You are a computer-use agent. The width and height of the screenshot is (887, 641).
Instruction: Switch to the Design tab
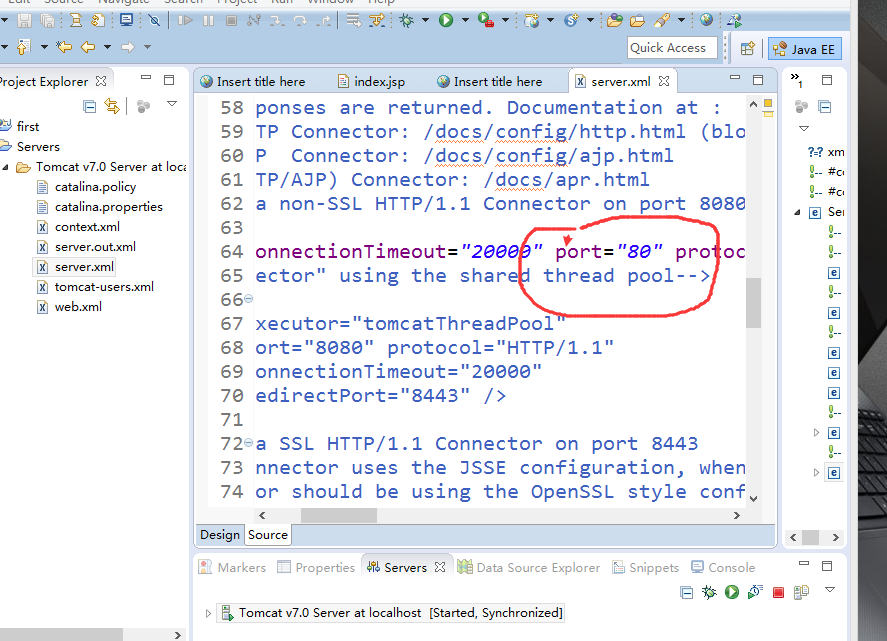[x=220, y=535]
